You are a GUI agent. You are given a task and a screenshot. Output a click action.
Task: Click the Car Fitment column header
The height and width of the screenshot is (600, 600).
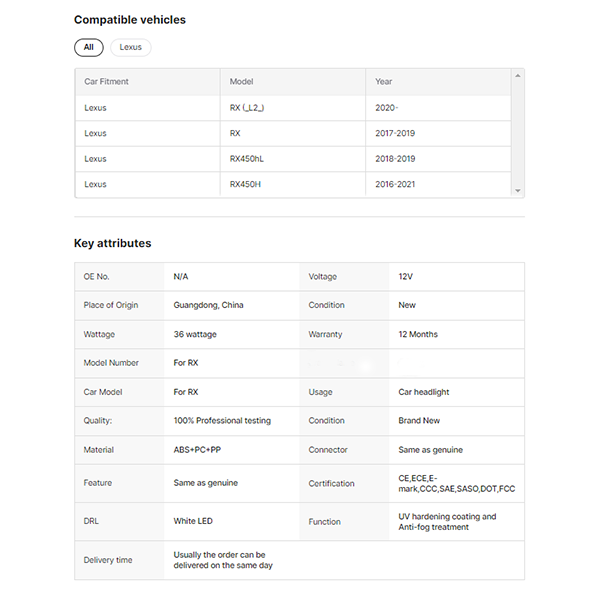point(106,81)
